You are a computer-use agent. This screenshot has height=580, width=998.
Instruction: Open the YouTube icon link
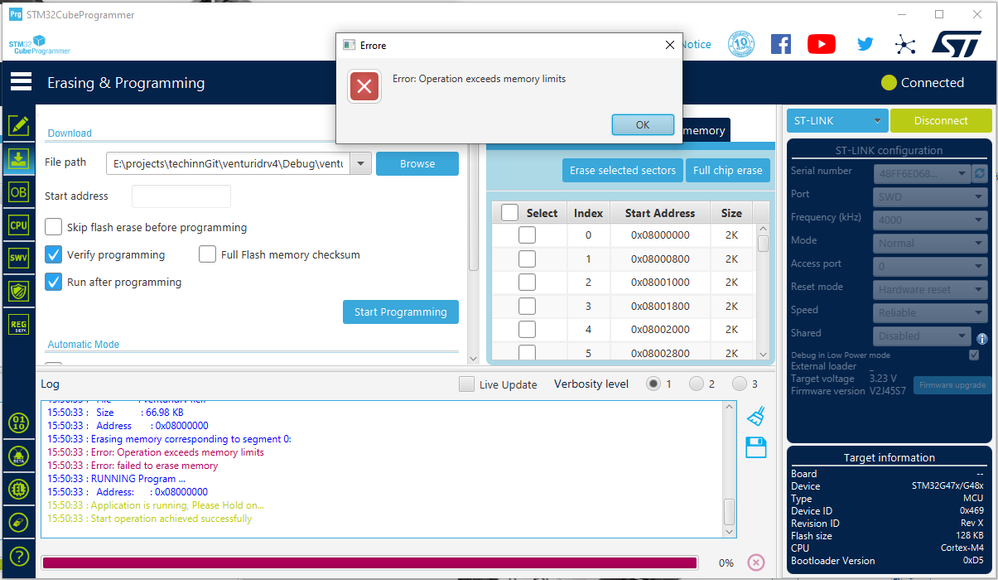coord(822,44)
